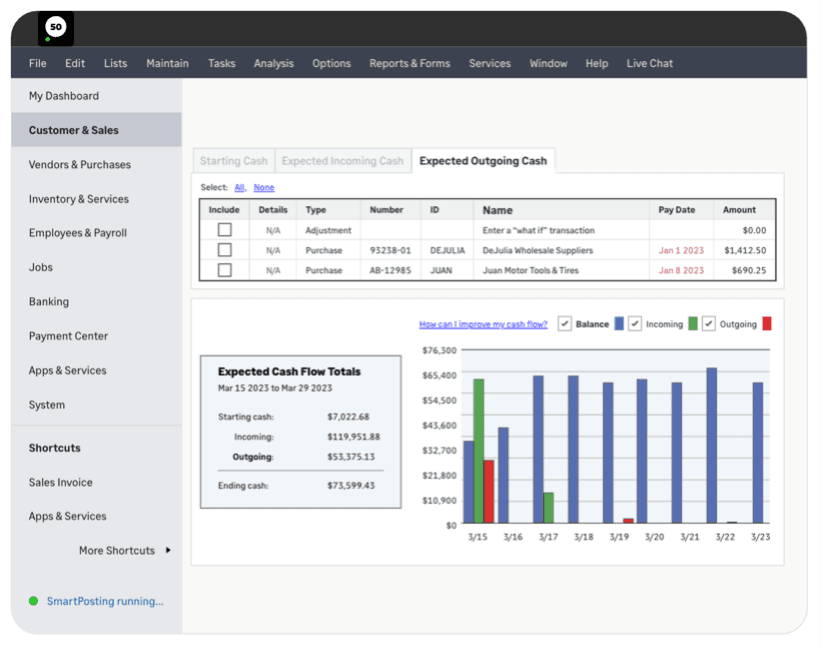Click the All link to select transactions
825x650 pixels.
(240, 187)
